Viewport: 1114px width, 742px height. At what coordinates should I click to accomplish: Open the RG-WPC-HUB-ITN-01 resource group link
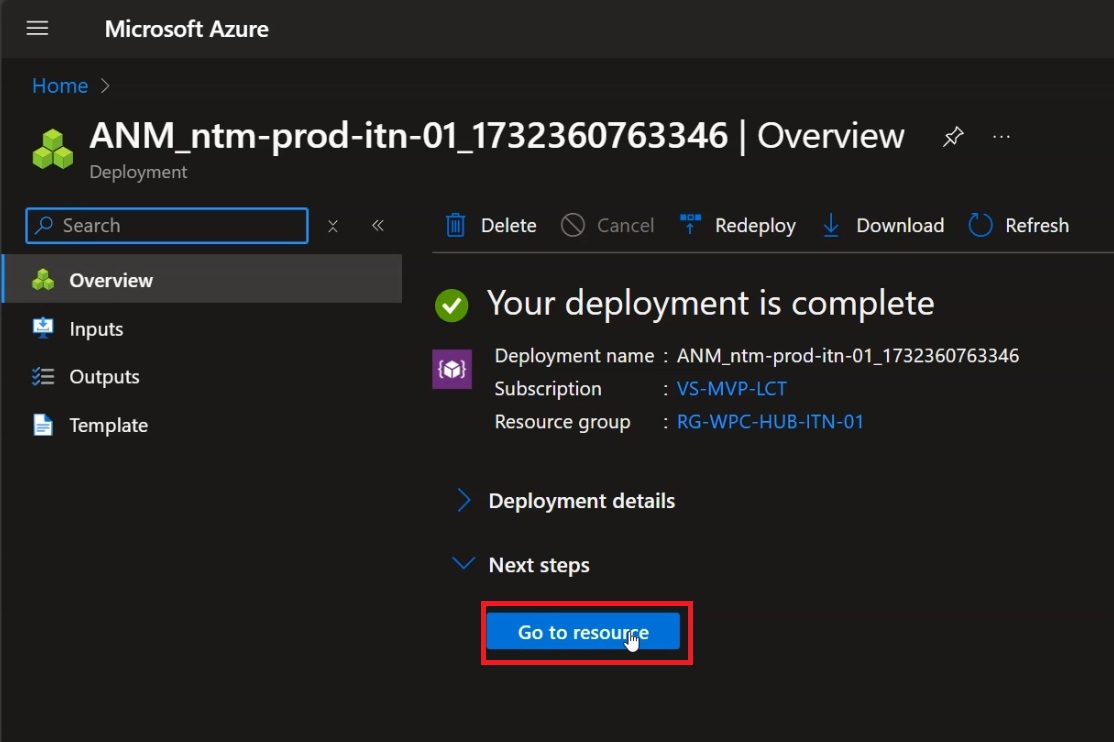(x=770, y=422)
